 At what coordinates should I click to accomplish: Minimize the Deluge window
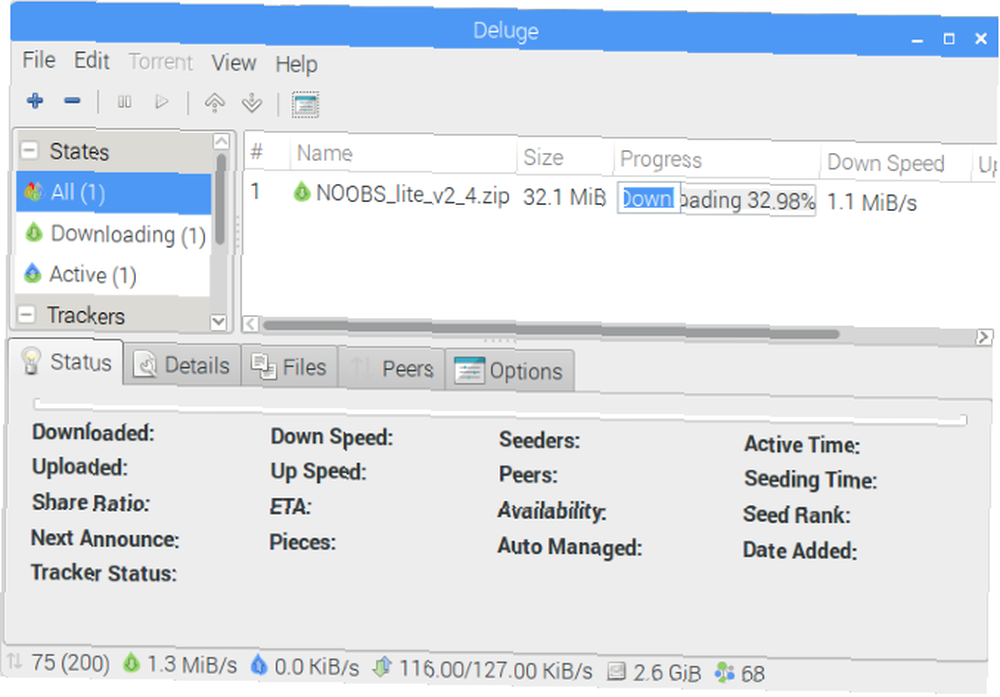pos(917,40)
